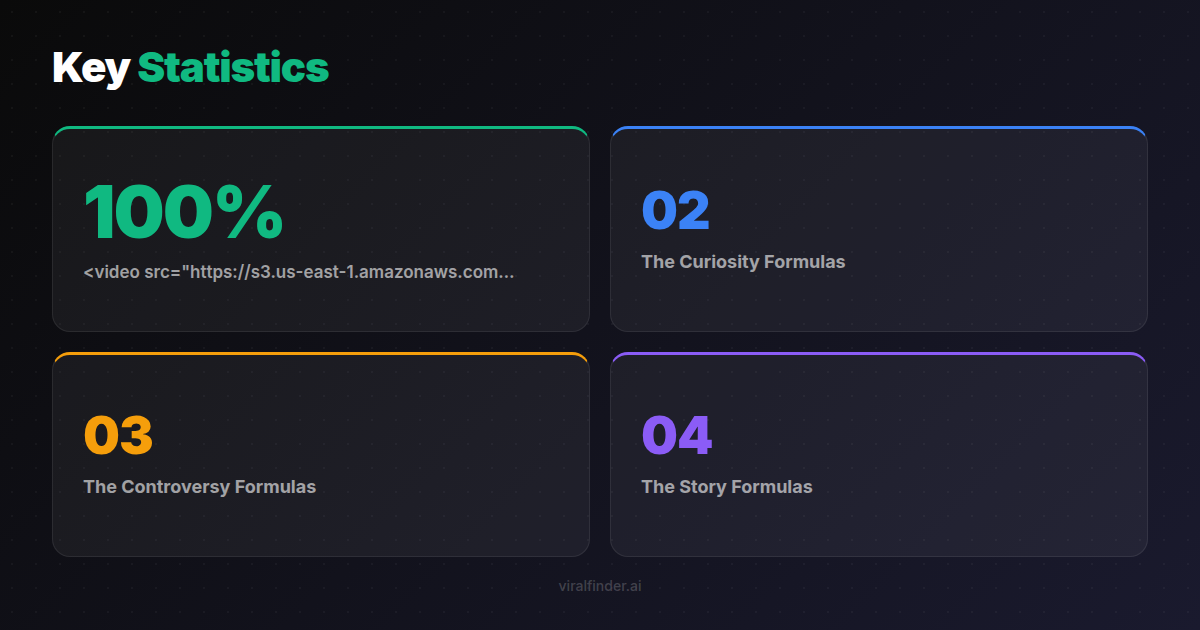This screenshot has height=630, width=1200.
Task: Click the orange 03 number
Action: click(x=118, y=436)
